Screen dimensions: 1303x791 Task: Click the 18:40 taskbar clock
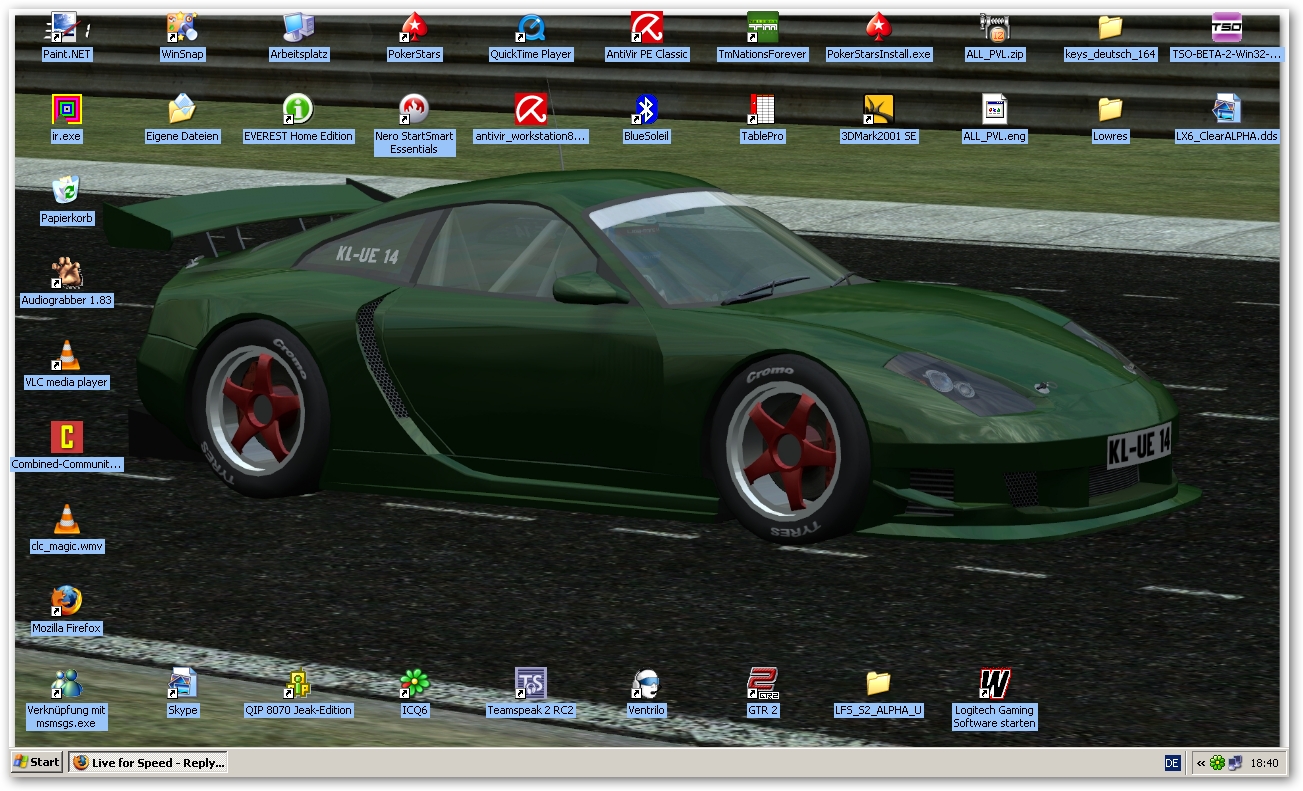(x=1265, y=763)
